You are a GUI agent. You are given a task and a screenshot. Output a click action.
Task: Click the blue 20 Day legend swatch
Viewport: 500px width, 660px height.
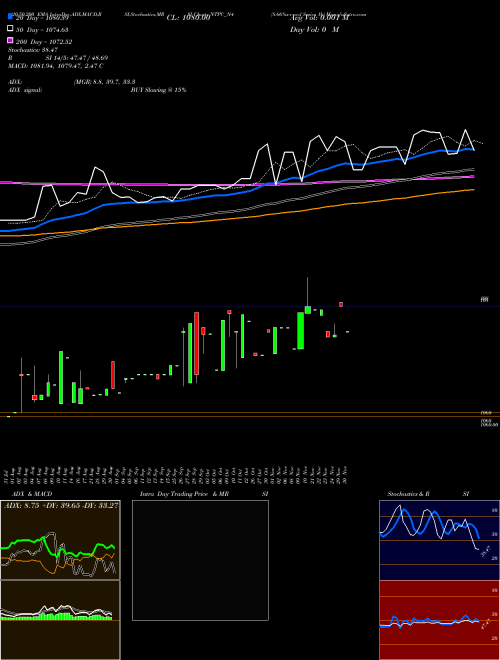(10, 17)
